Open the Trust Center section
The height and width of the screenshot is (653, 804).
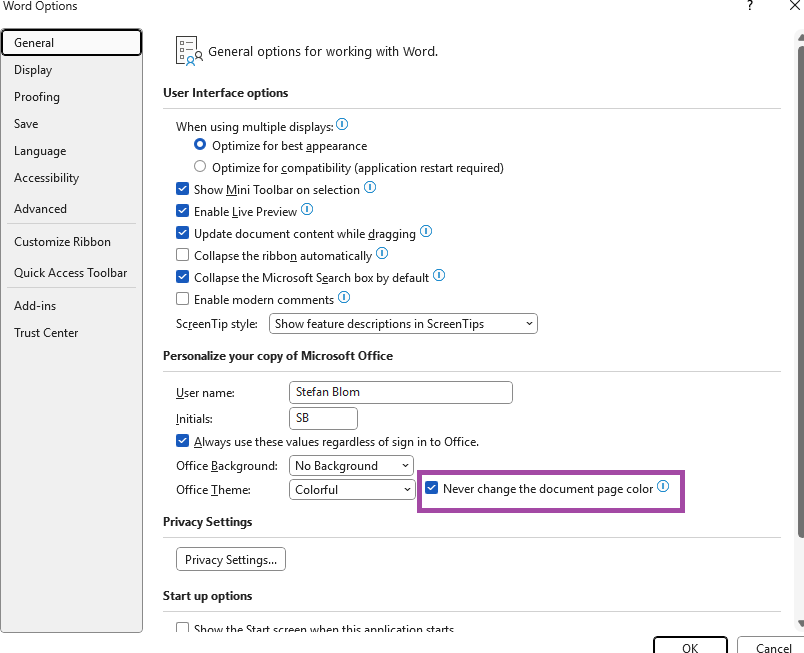(x=46, y=332)
